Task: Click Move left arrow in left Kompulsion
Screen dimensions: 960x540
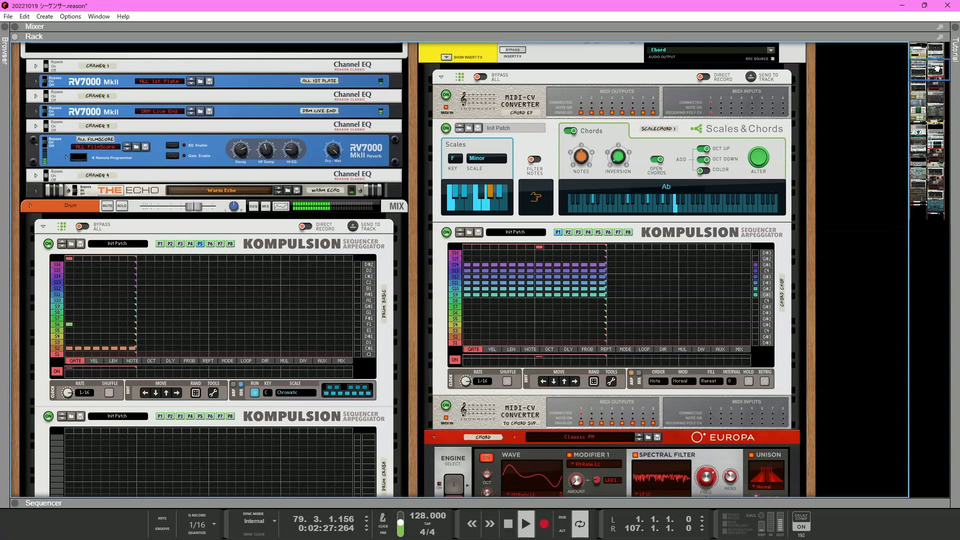Action: (145, 392)
